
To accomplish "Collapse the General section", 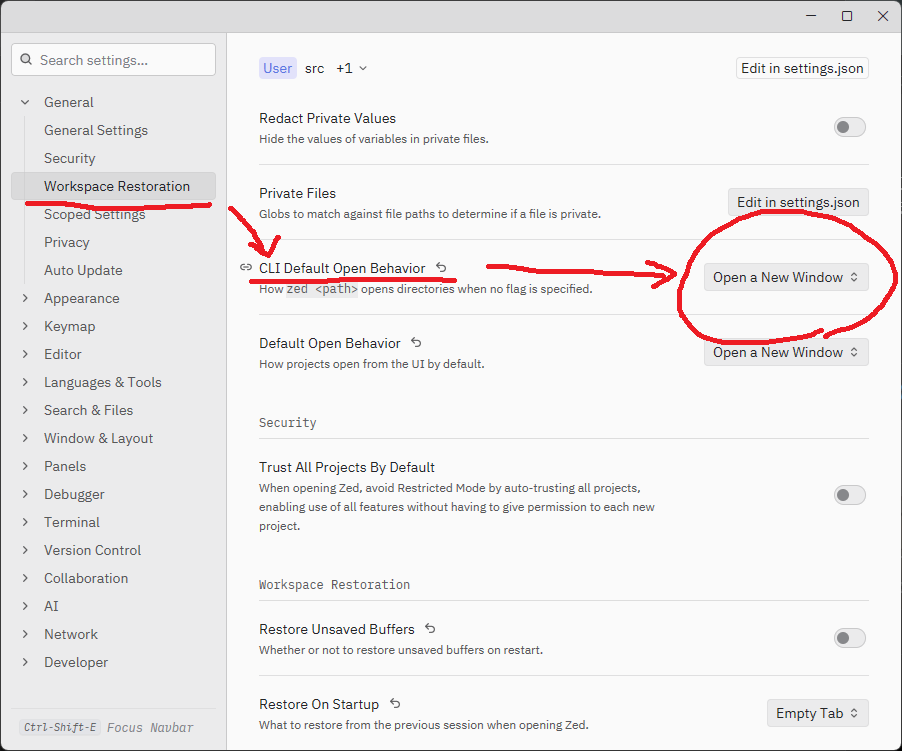I will click(25, 102).
